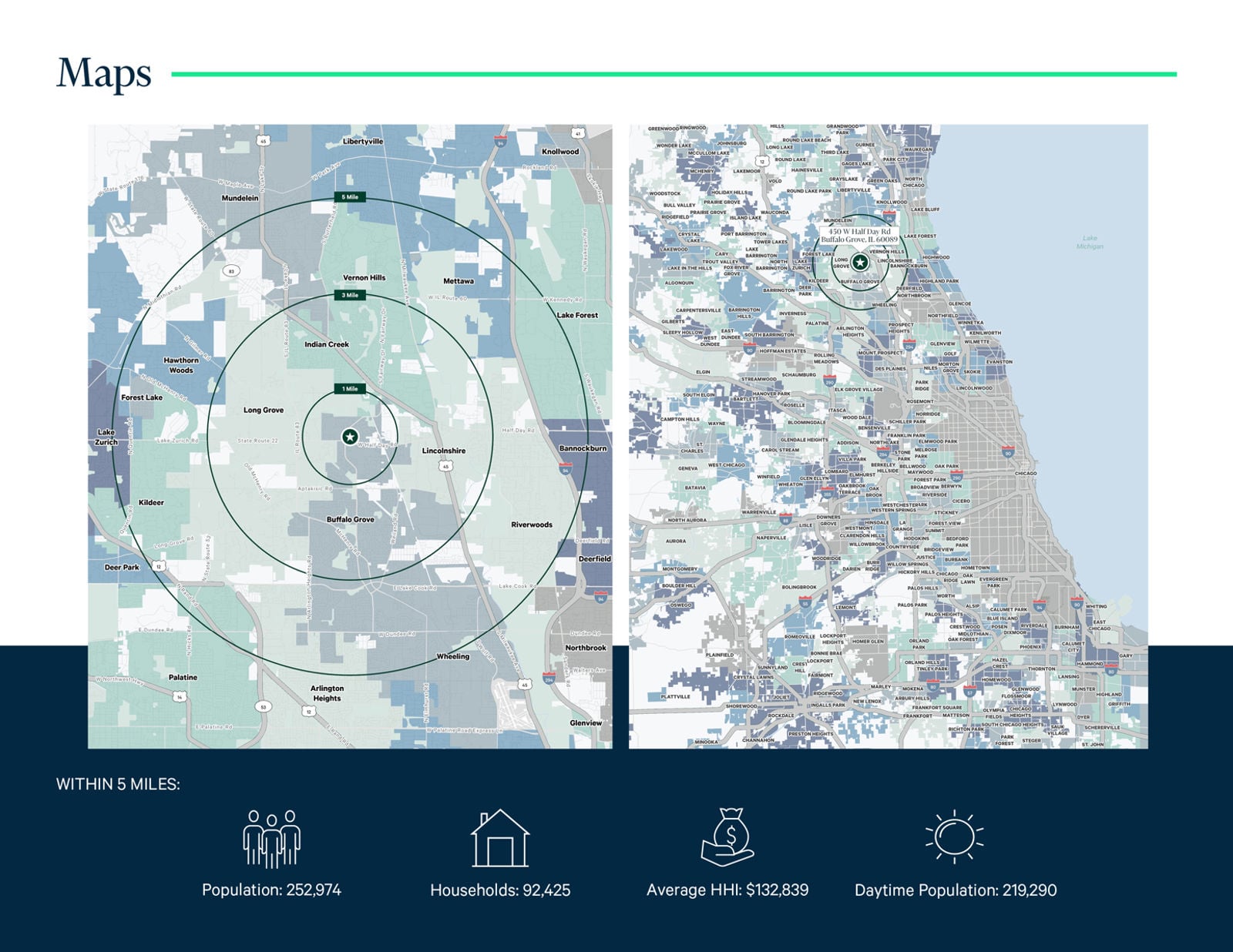Screen dimensions: 1233x952
Task: Click the Route 83 shield near Mundelein
Action: click(x=230, y=271)
